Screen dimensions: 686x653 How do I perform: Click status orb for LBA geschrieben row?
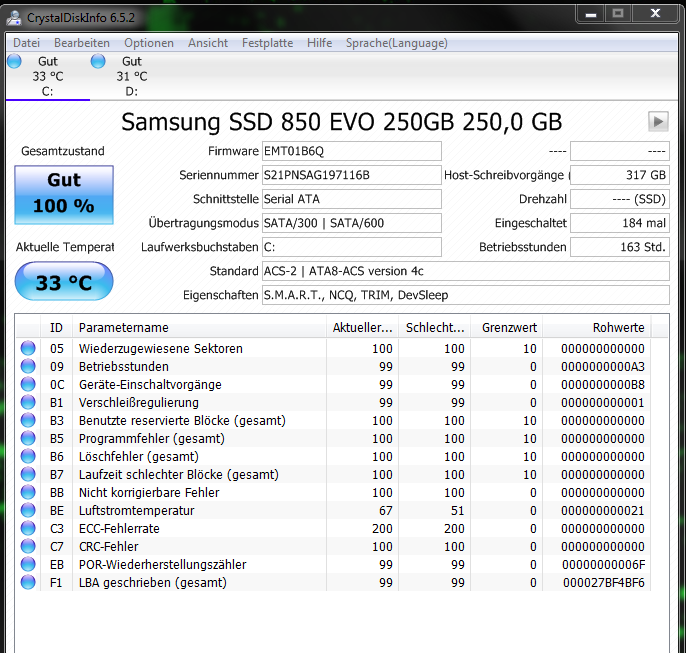click(28, 582)
